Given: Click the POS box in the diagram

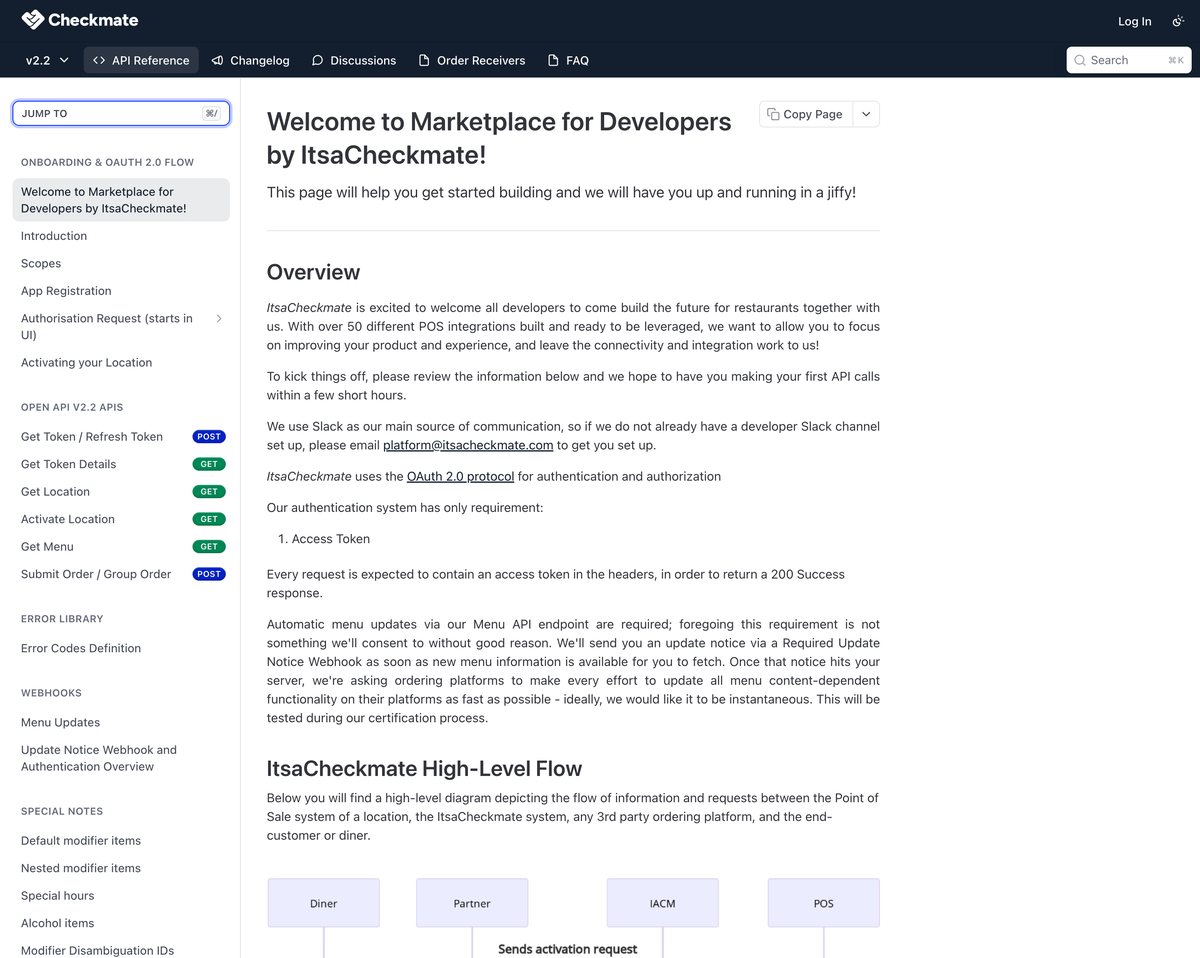Looking at the screenshot, I should coord(824,903).
